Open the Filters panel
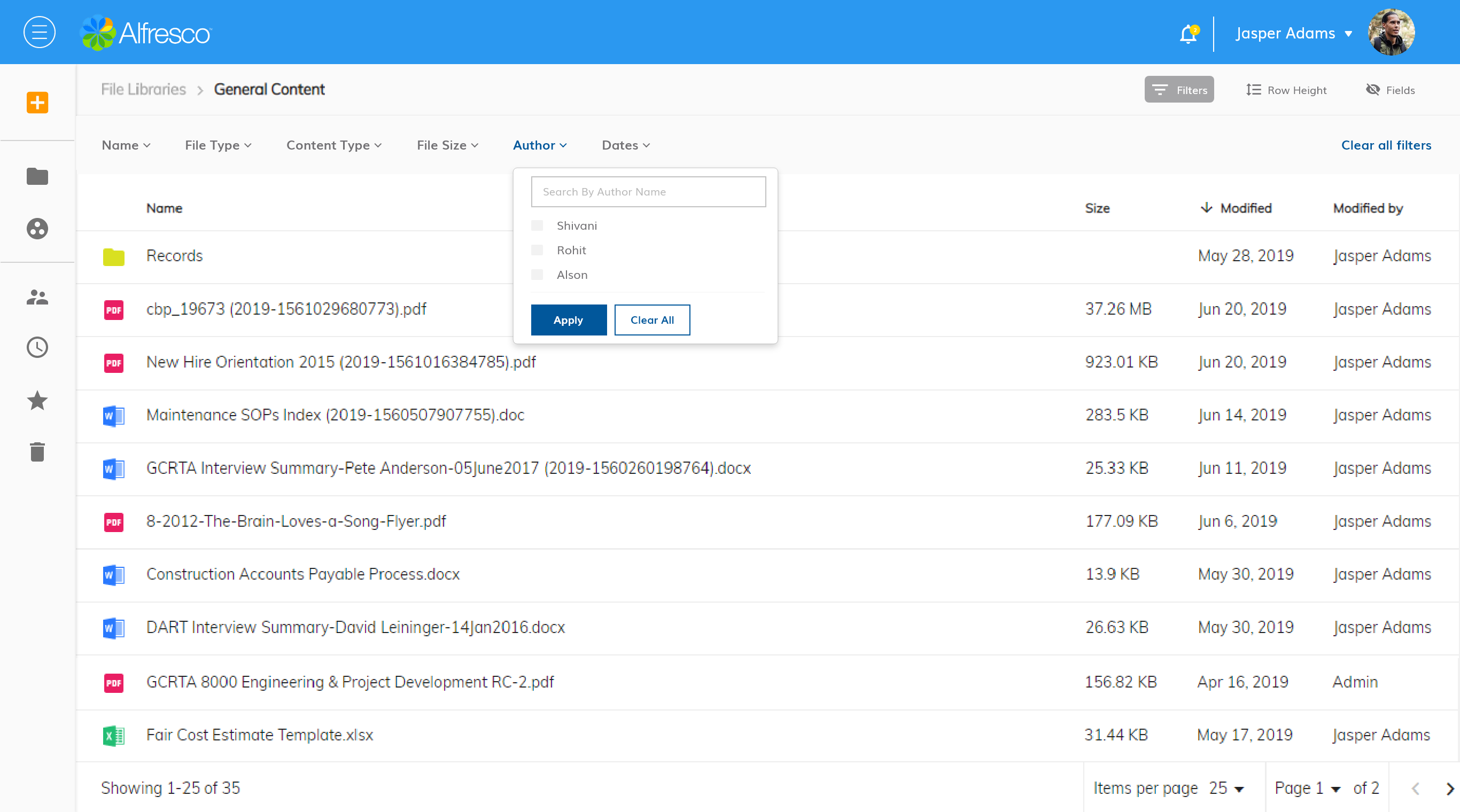Image resolution: width=1460 pixels, height=812 pixels. [x=1179, y=89]
